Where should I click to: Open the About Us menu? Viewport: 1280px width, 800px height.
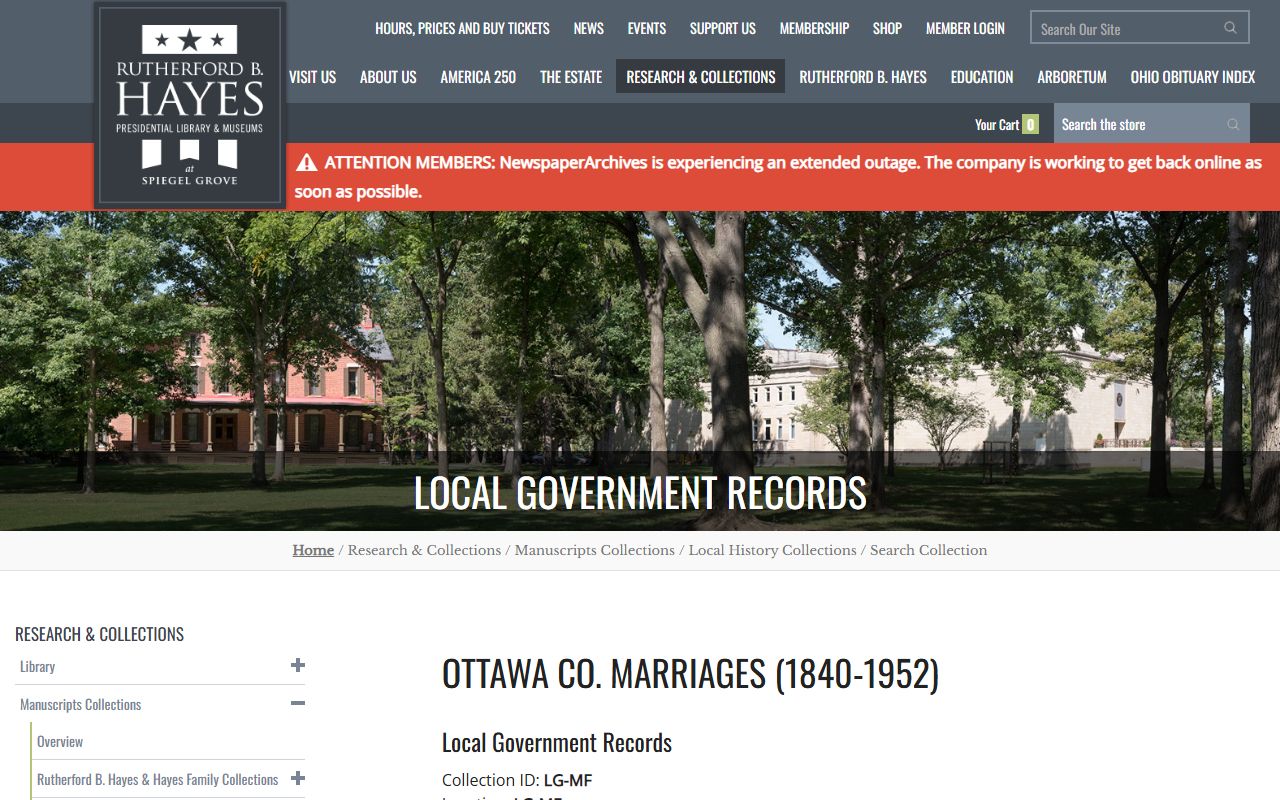(388, 77)
